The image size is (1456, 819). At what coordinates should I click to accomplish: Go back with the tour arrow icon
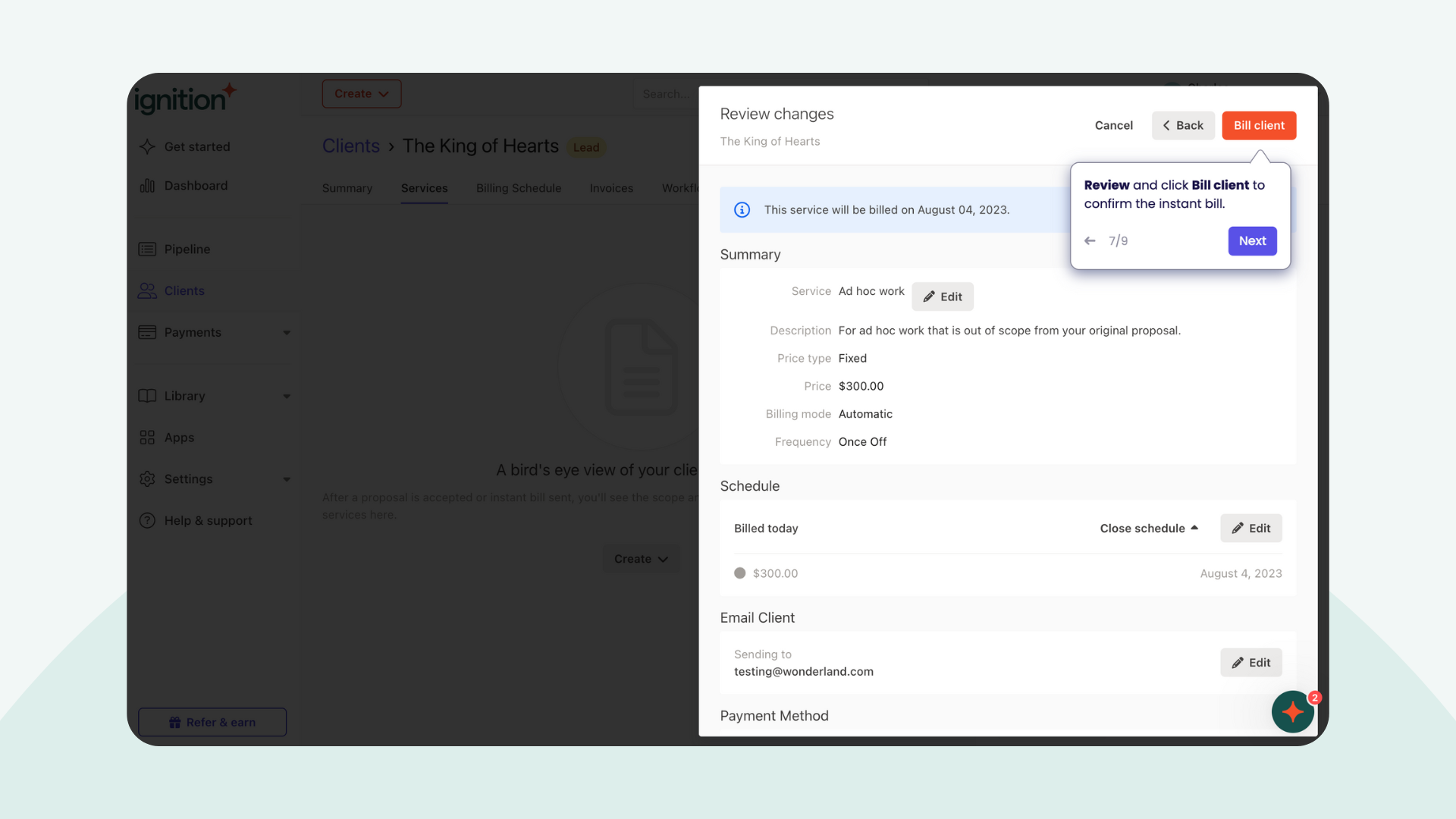(x=1090, y=241)
